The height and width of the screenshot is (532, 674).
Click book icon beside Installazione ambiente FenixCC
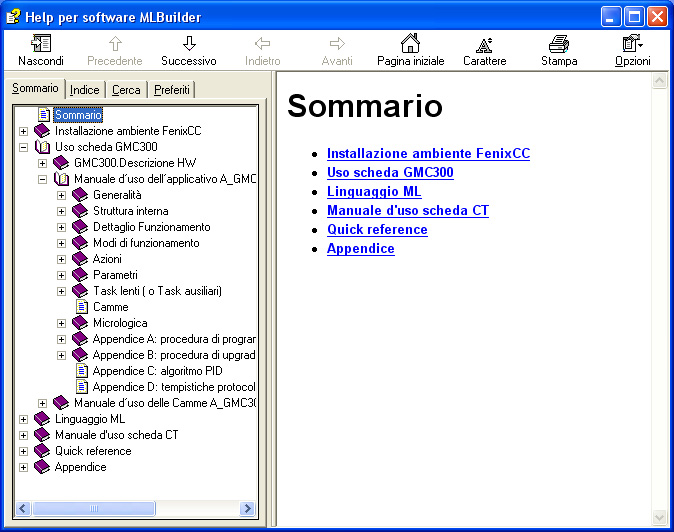coord(42,131)
